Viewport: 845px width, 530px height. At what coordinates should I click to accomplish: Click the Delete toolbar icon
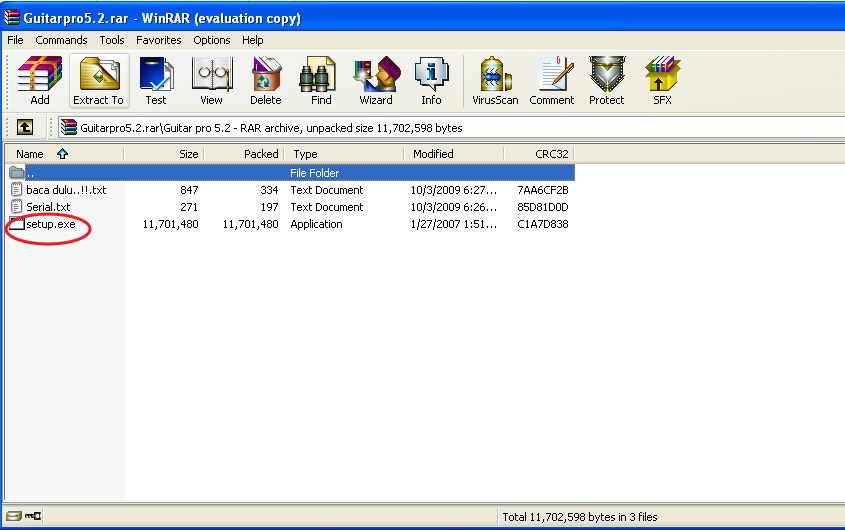(266, 80)
